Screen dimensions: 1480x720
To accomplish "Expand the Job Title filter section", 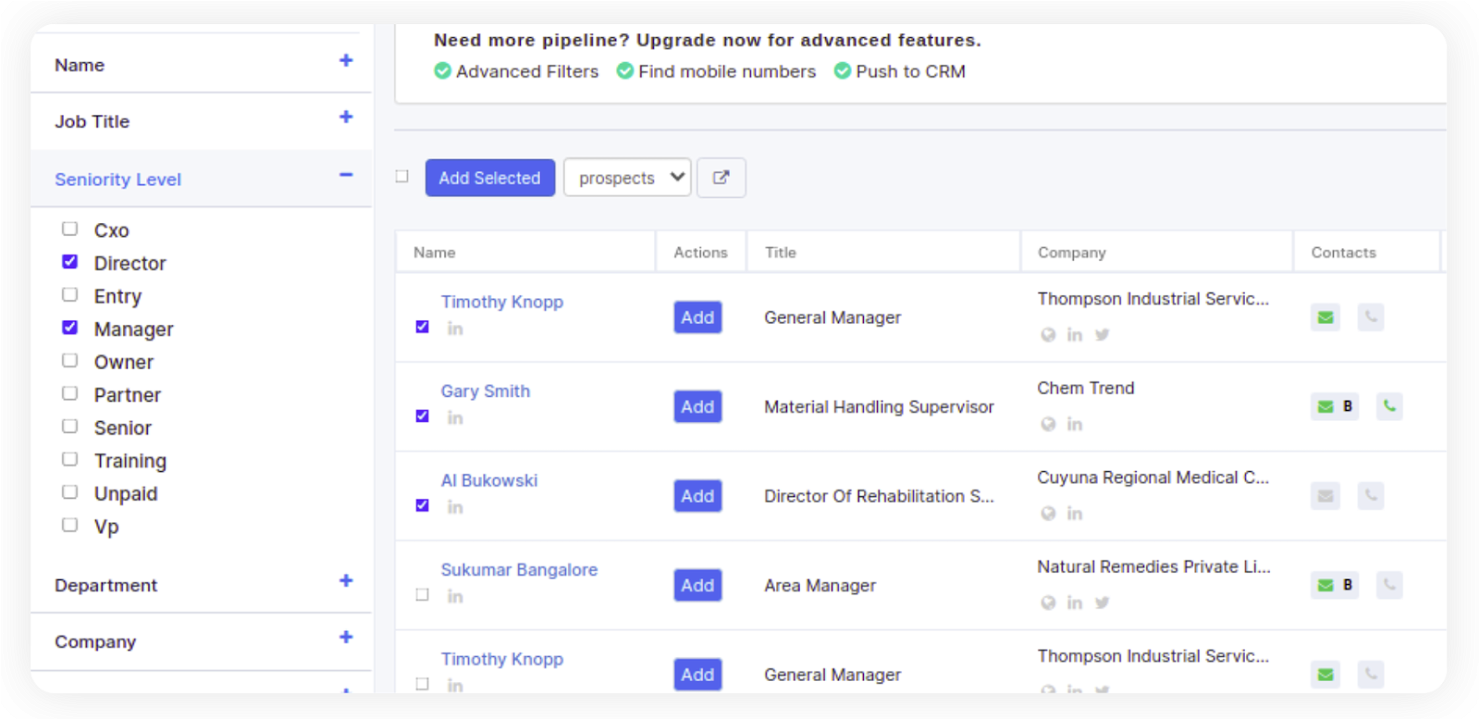I will (x=345, y=118).
